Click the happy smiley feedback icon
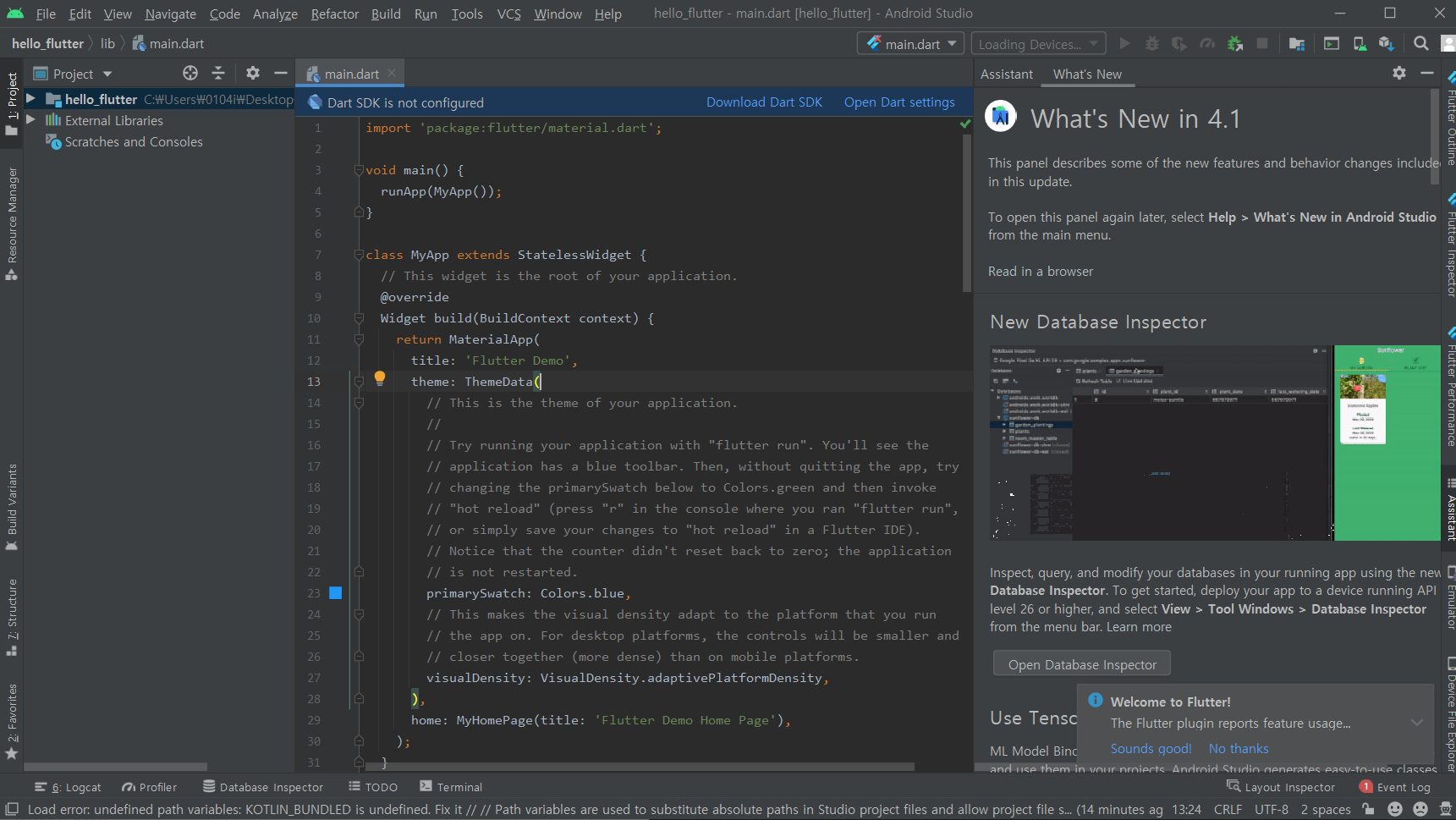1456x820 pixels. [1395, 809]
